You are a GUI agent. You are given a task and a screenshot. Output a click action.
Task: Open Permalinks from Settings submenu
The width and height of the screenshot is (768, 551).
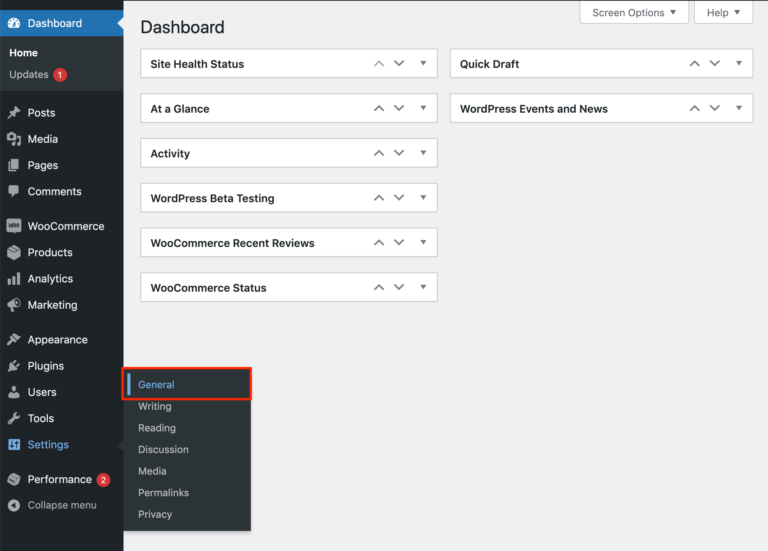point(163,493)
